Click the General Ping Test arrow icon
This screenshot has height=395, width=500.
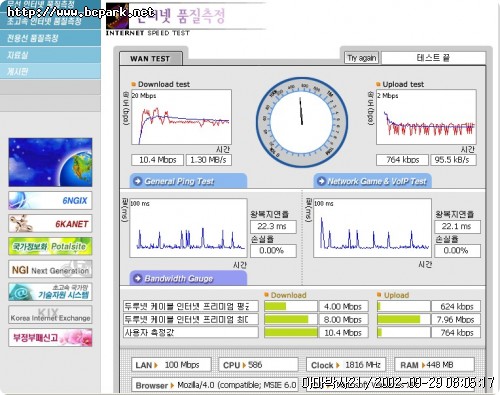[x=137, y=181]
